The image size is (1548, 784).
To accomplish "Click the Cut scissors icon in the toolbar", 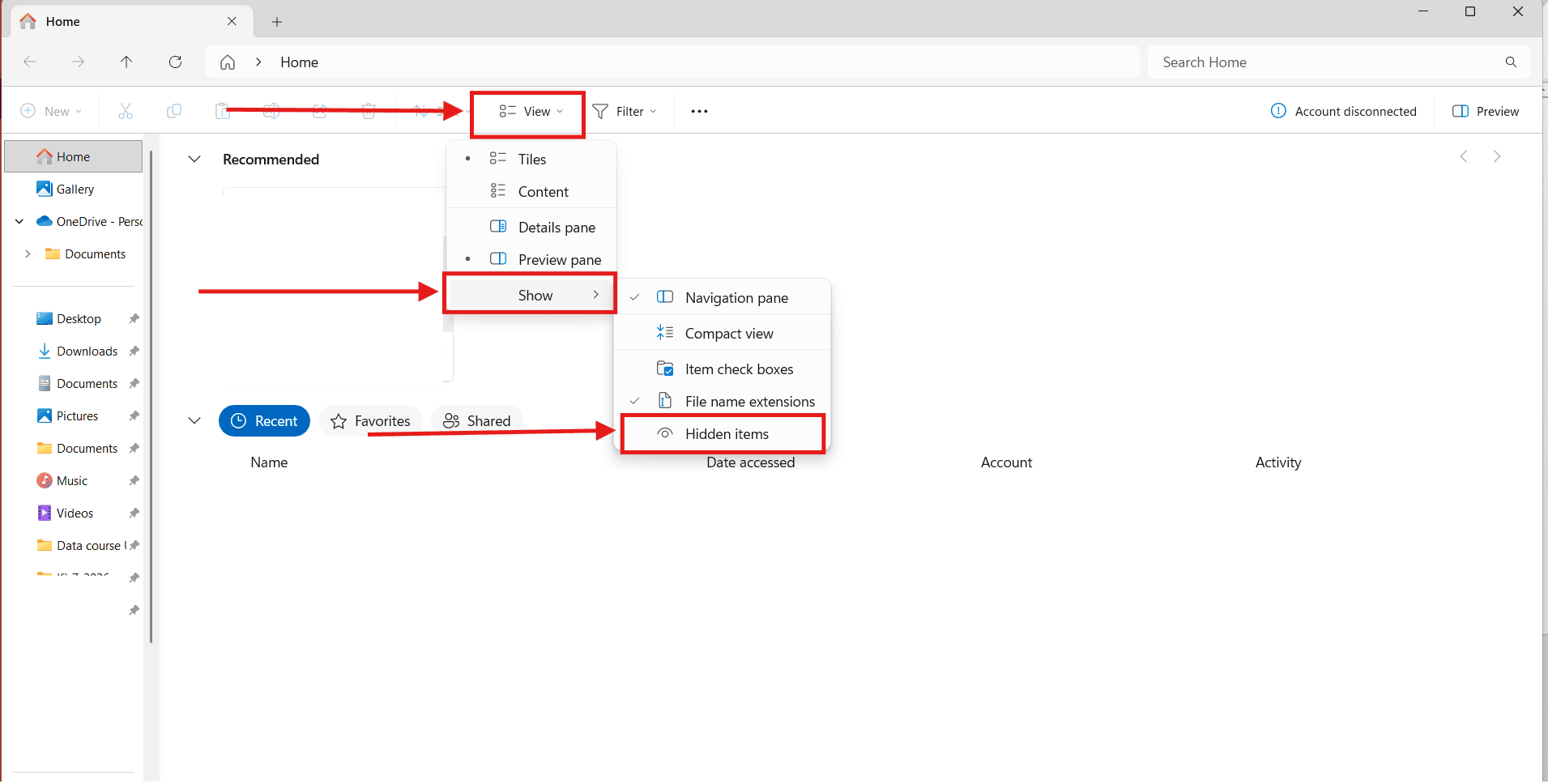I will click(126, 112).
